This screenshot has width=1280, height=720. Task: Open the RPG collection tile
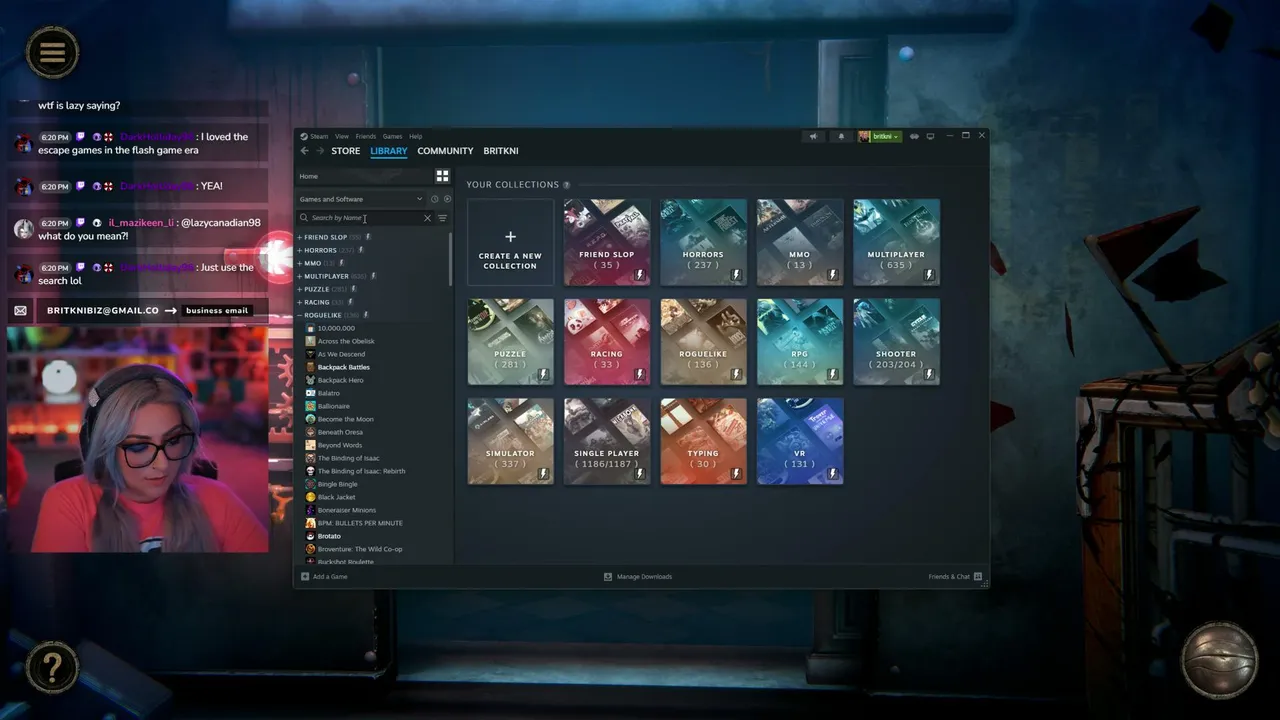click(800, 341)
